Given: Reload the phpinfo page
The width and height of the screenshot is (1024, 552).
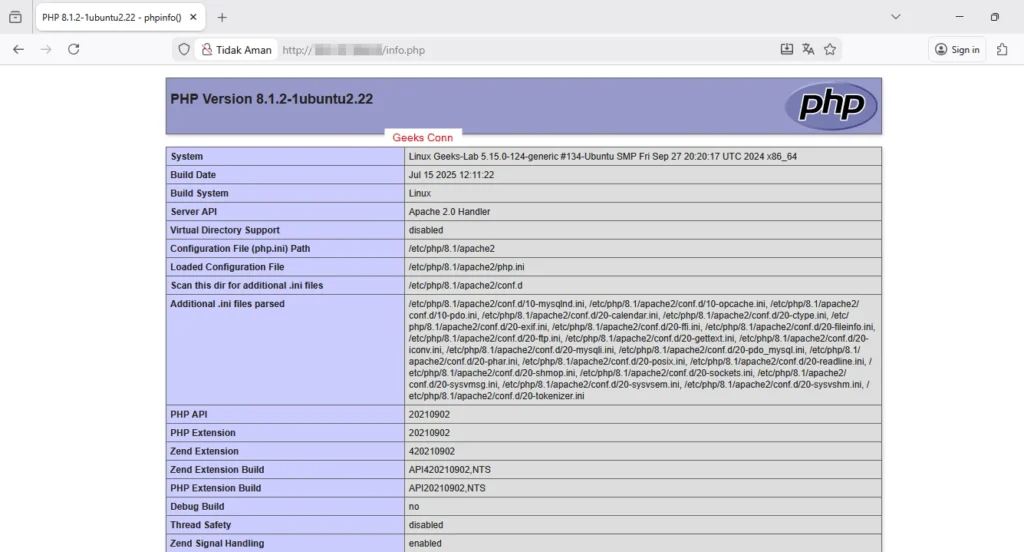Looking at the screenshot, I should point(74,50).
